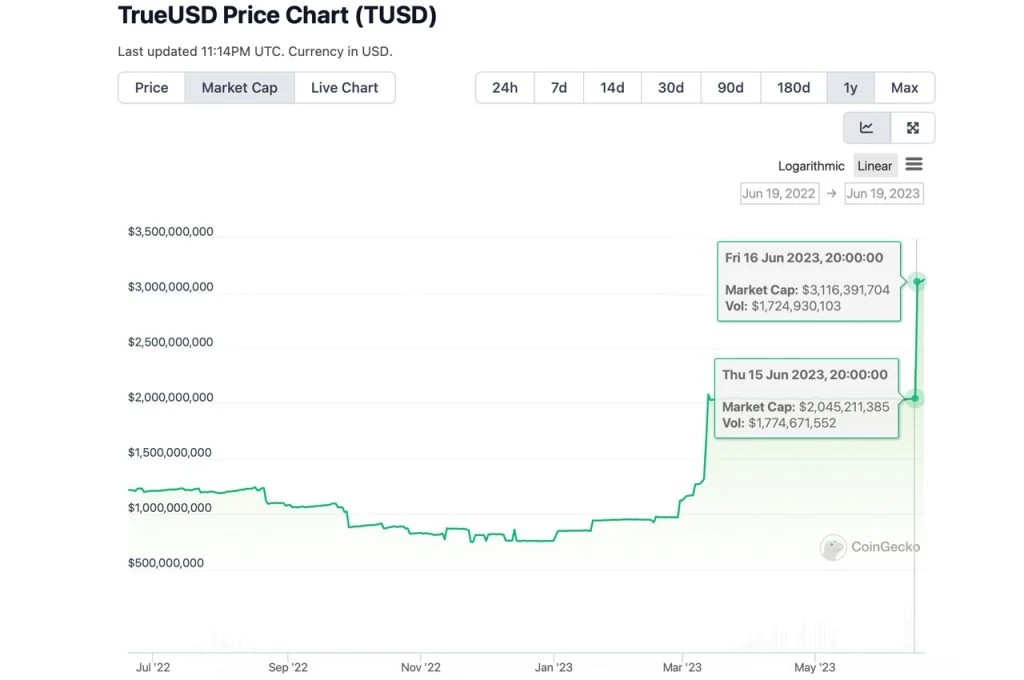Select the Linear scale option
The height and width of the screenshot is (680, 1024).
[874, 166]
